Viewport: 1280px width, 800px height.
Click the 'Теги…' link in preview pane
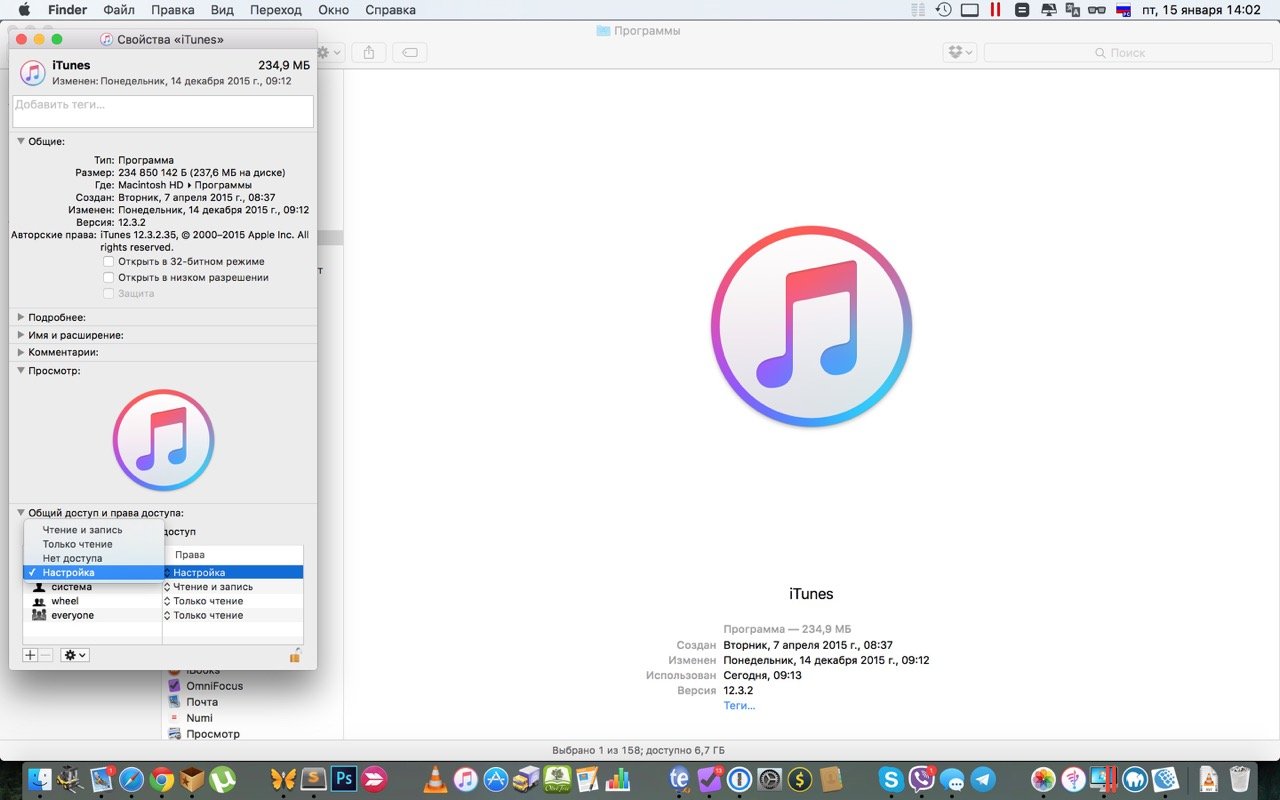click(x=739, y=705)
